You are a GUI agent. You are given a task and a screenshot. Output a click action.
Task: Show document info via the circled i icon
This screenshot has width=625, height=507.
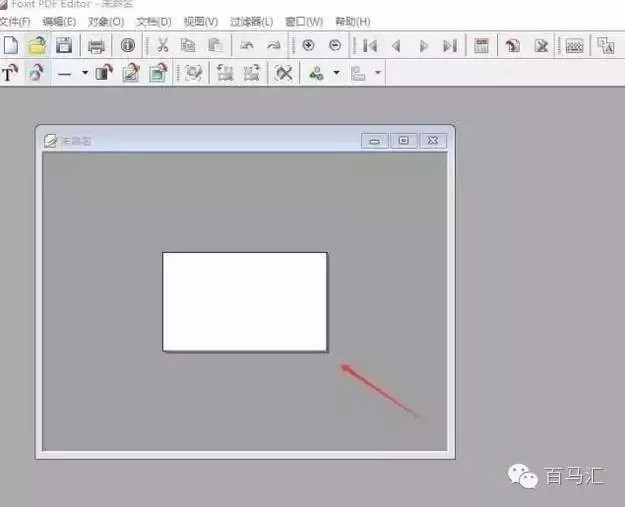(x=128, y=45)
